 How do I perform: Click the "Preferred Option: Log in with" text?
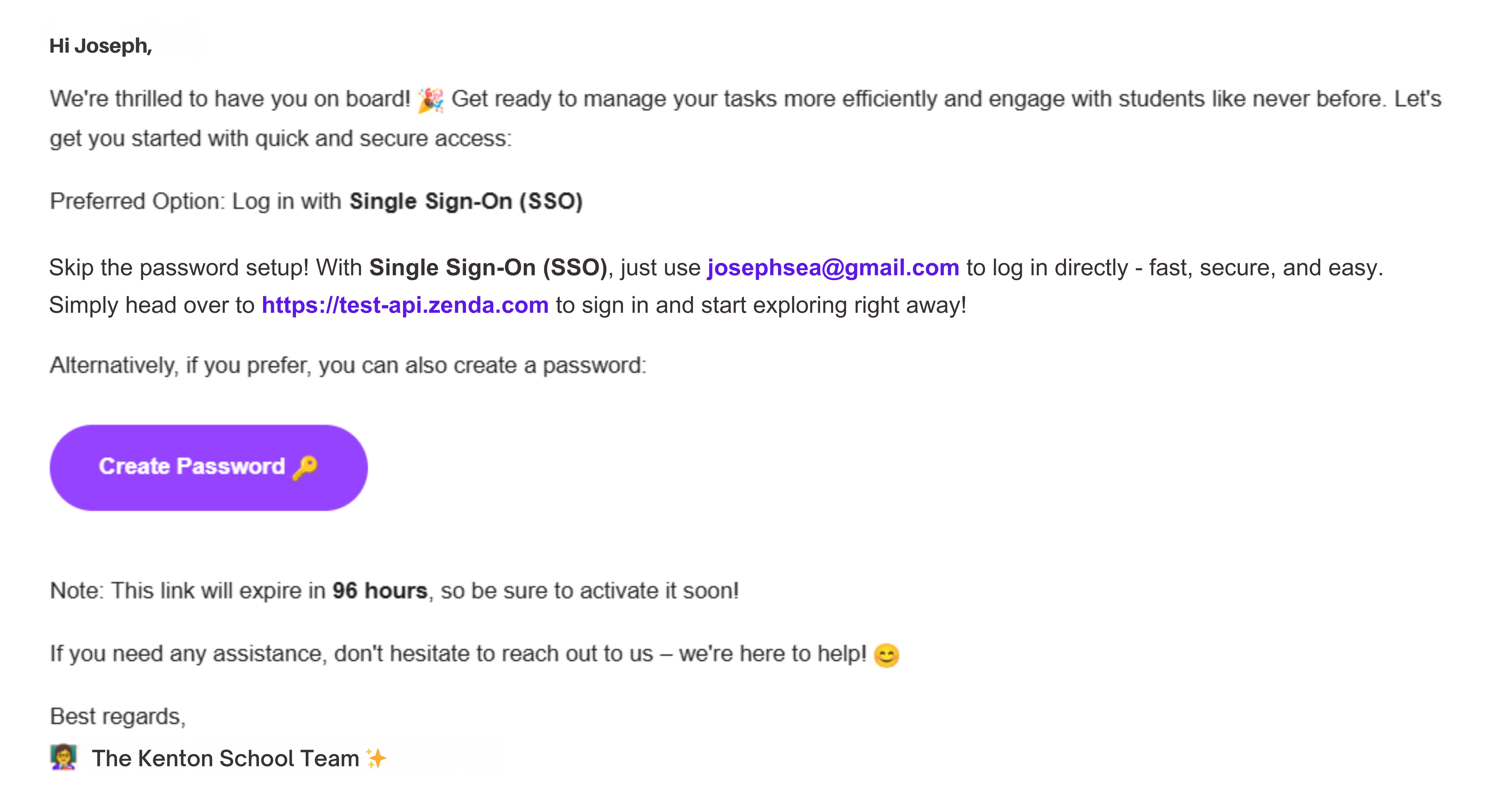[195, 201]
